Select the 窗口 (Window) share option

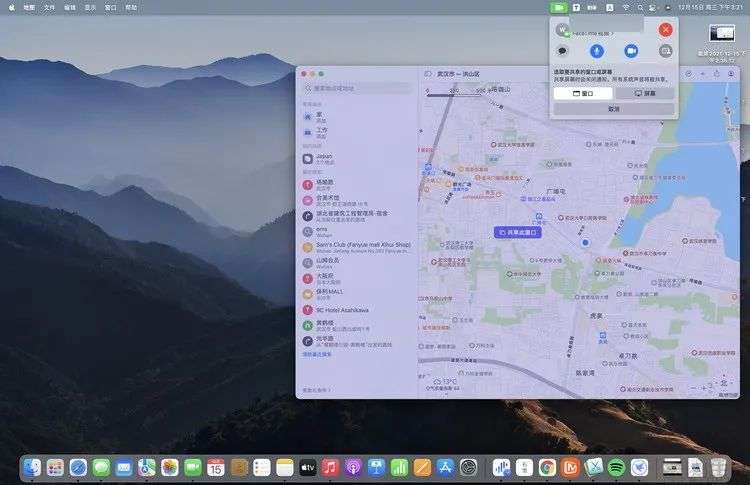(582, 93)
